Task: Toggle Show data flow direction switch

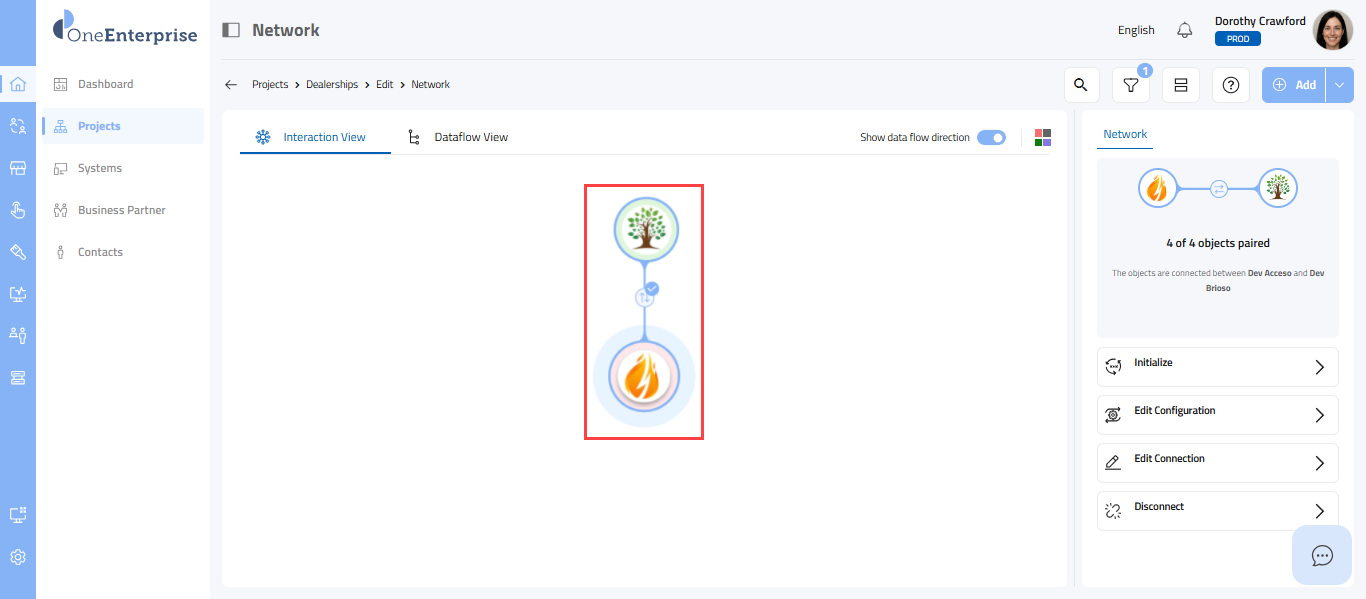Action: pyautogui.click(x=991, y=137)
